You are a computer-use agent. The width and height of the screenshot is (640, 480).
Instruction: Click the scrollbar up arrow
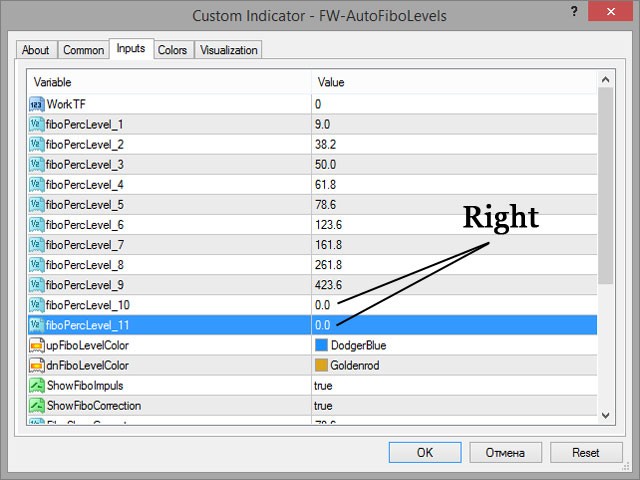tap(606, 80)
